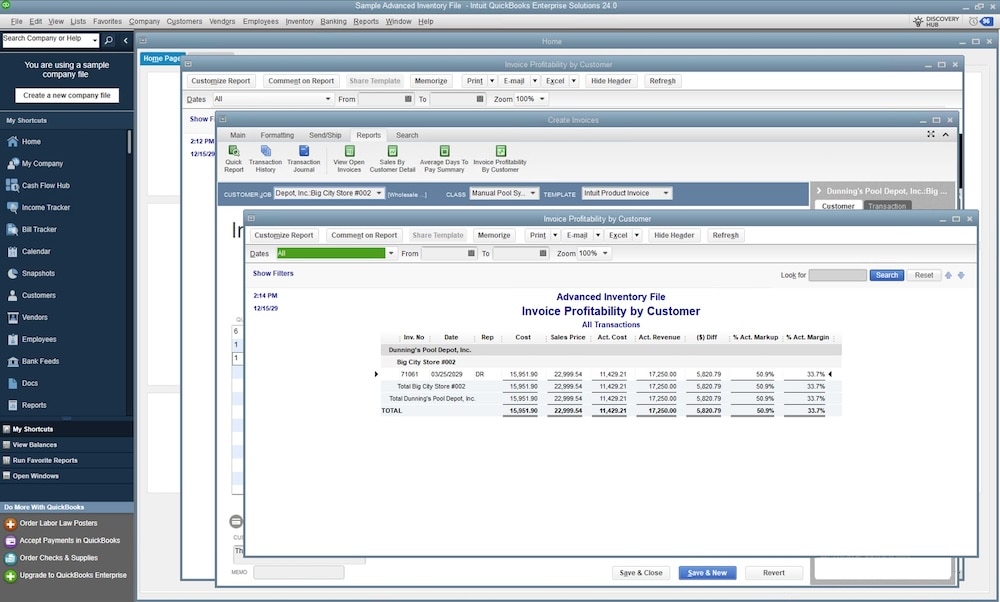The height and width of the screenshot is (602, 1000).
Task: Click the Customize Report button in front window
Action: coord(283,235)
